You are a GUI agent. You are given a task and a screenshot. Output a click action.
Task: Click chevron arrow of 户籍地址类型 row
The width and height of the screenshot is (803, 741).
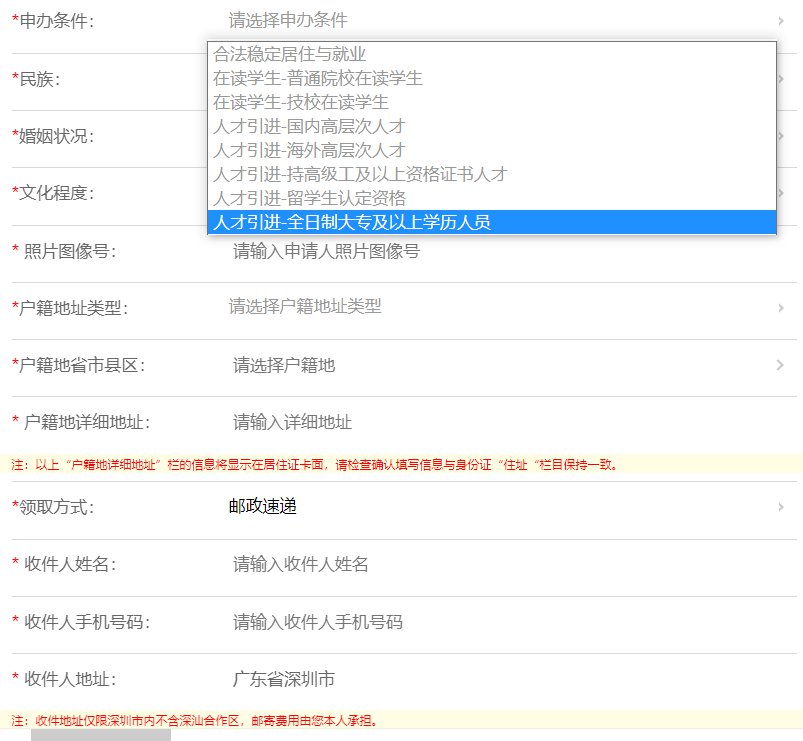[780, 308]
